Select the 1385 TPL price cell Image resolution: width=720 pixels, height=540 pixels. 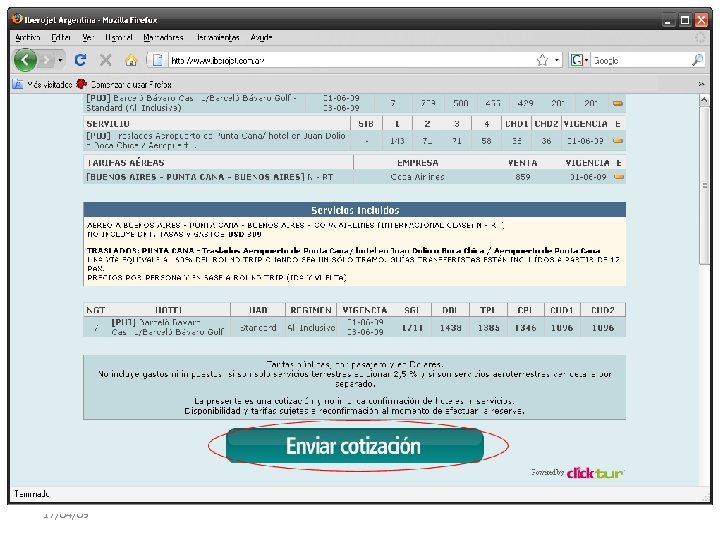tap(488, 328)
